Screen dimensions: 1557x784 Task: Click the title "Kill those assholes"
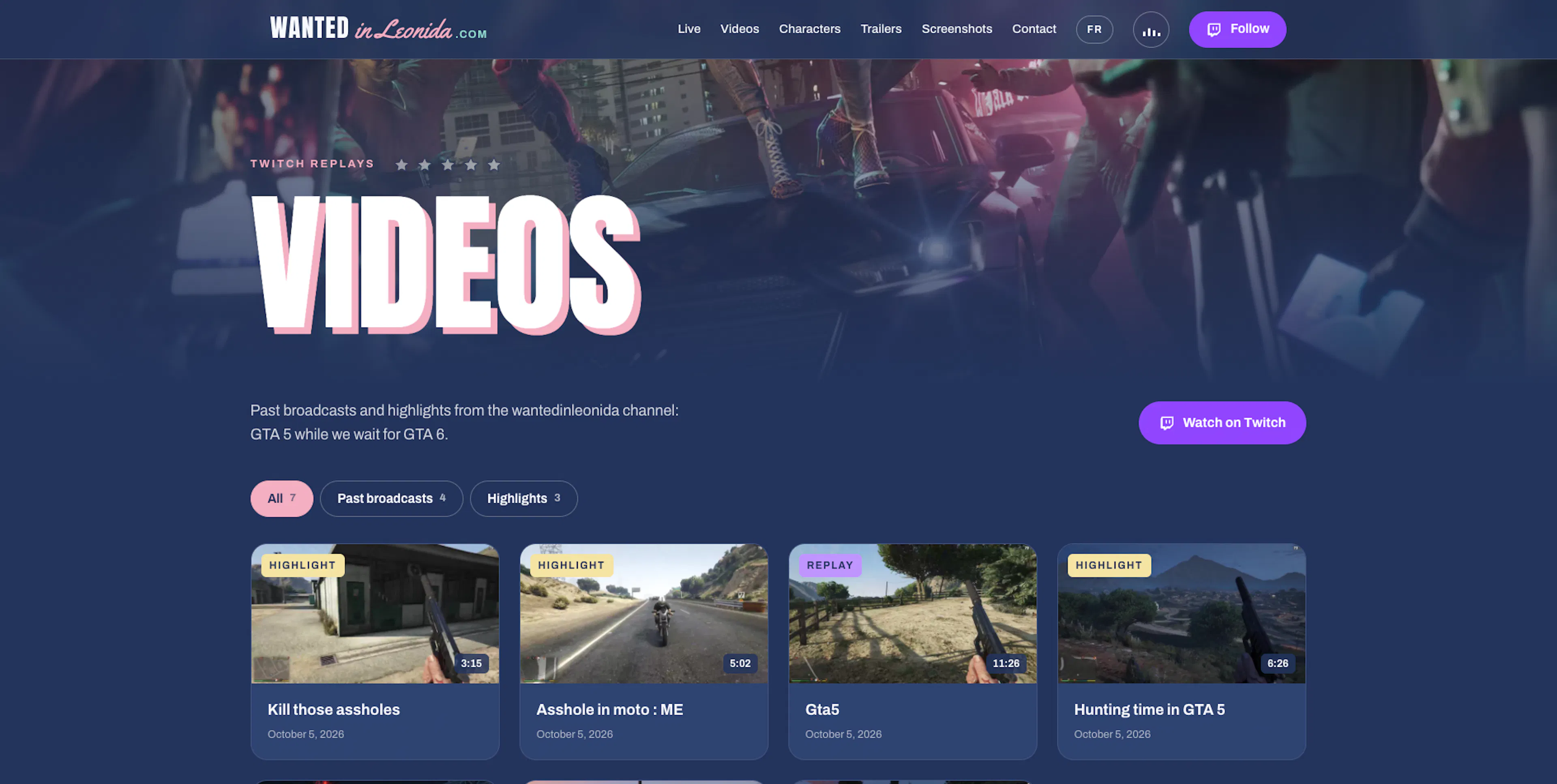coord(334,710)
